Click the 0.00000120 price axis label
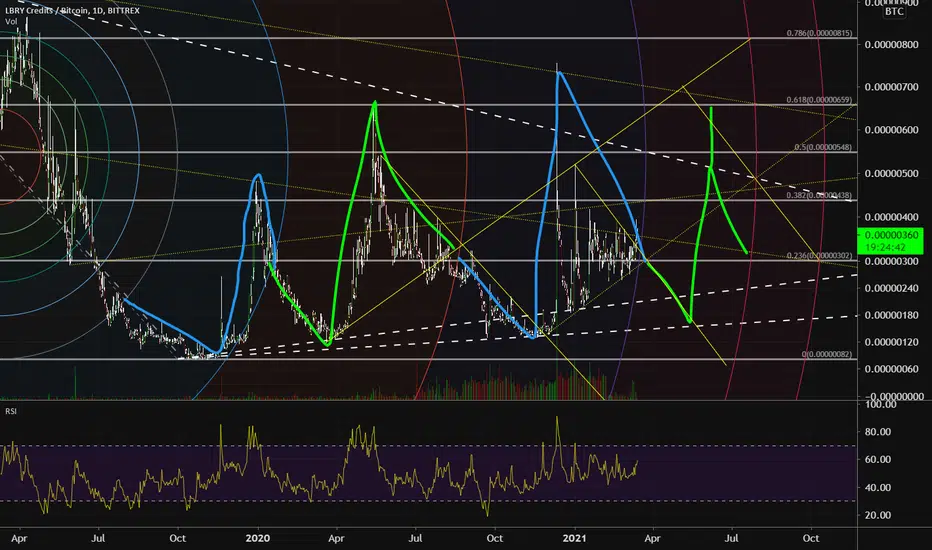The width and height of the screenshot is (932, 550). pyautogui.click(x=891, y=342)
